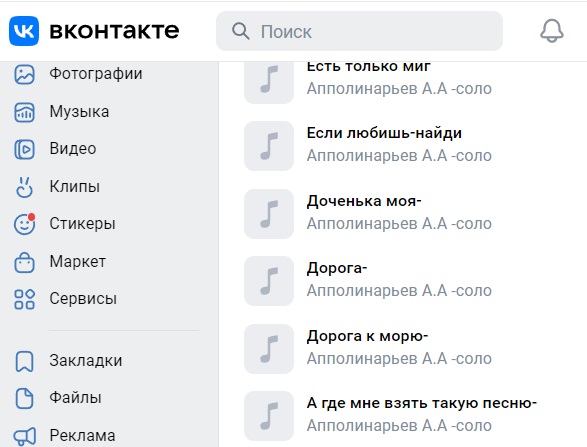Click the Маркет shopping bag icon

click(24, 262)
